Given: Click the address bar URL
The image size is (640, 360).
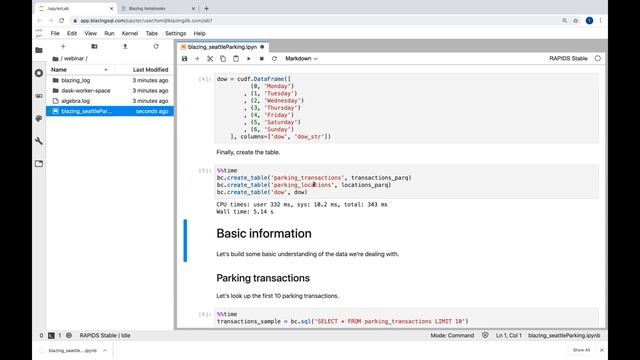Looking at the screenshot, I should coord(146,20).
